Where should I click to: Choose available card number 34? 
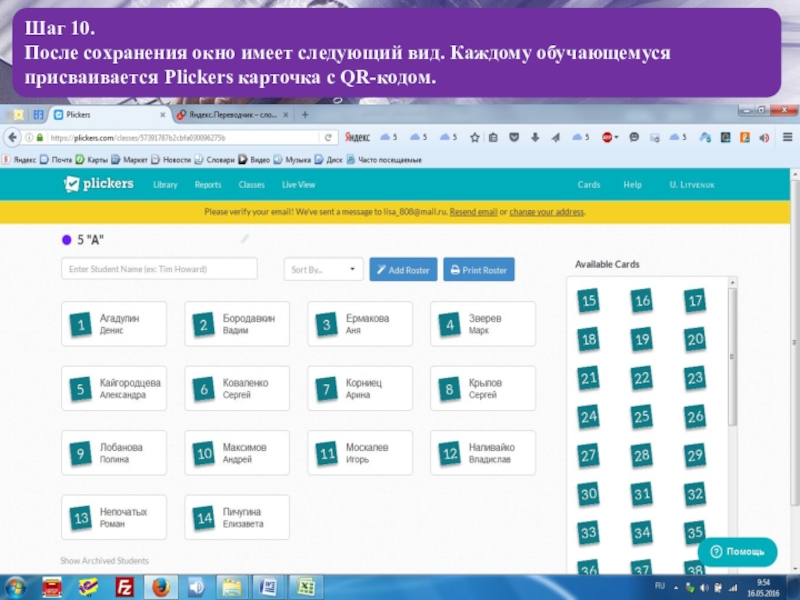click(x=641, y=533)
